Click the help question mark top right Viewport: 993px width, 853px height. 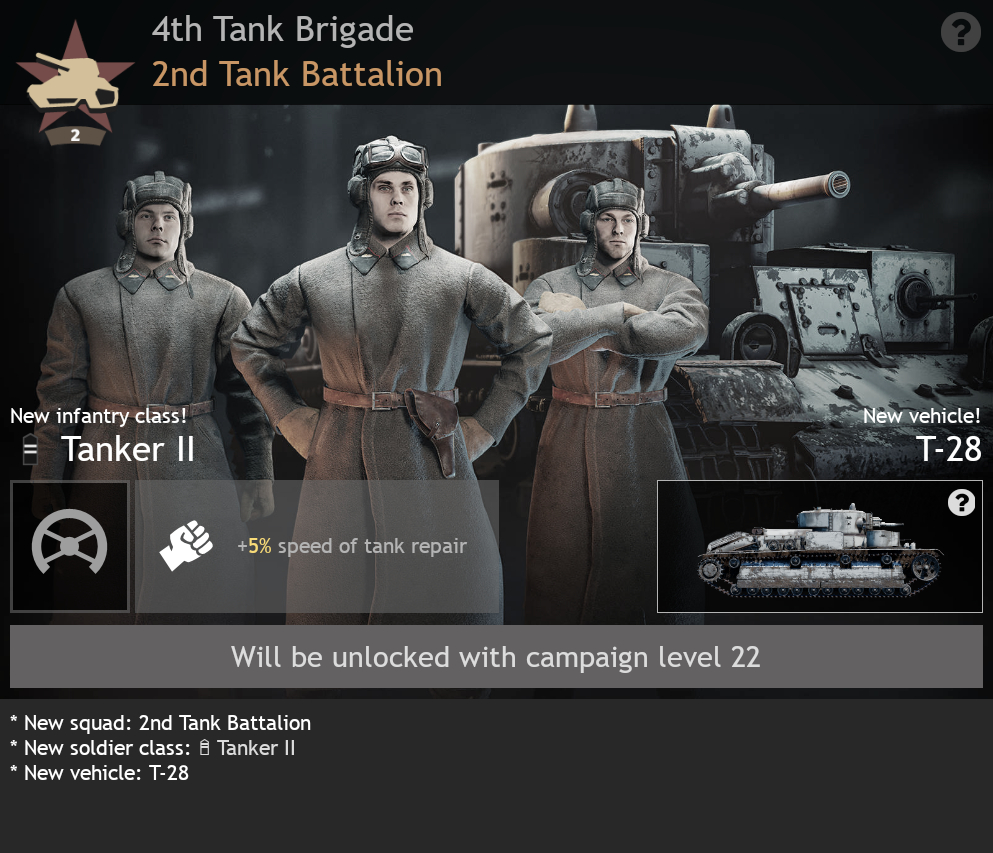tap(961, 32)
